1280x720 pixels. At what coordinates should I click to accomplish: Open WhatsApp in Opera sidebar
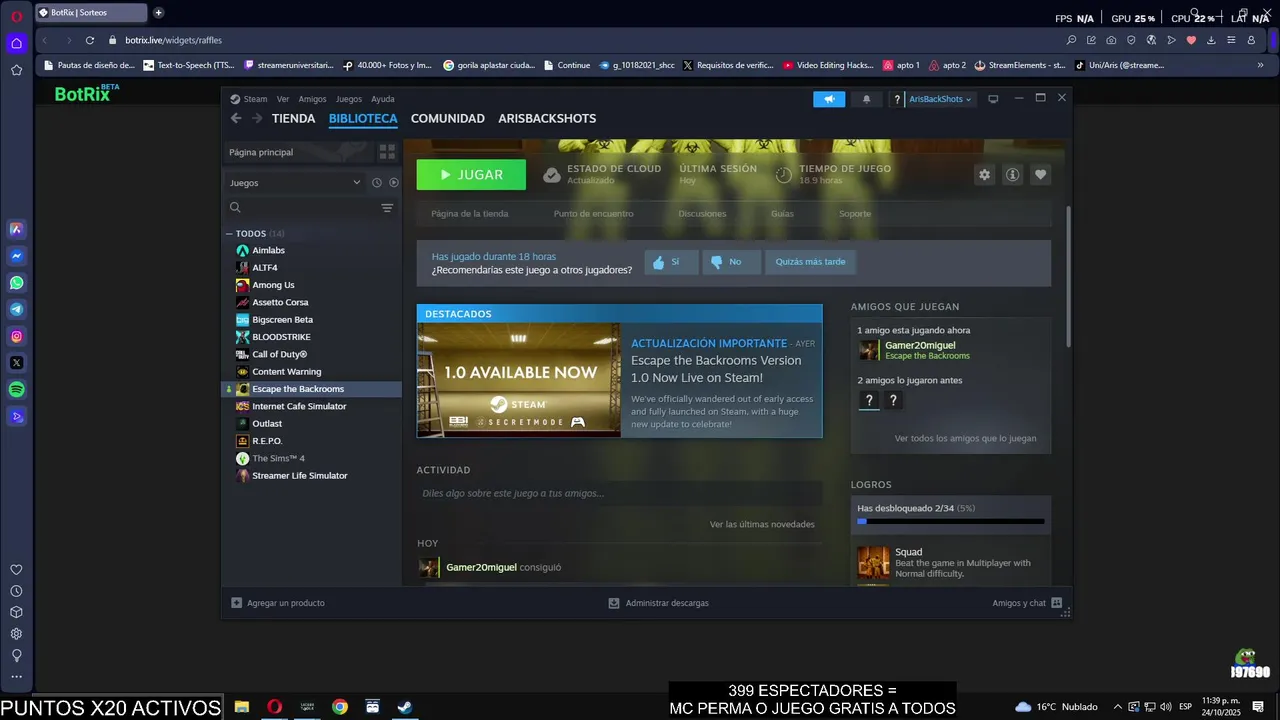pyautogui.click(x=16, y=283)
